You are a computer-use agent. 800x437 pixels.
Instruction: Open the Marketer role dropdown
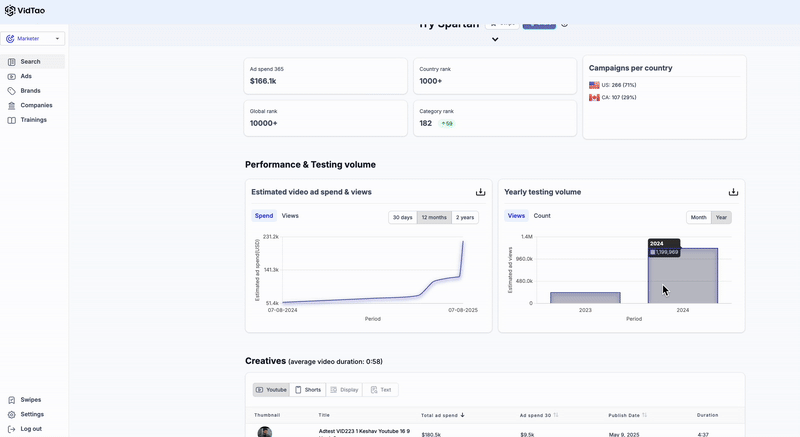point(33,39)
